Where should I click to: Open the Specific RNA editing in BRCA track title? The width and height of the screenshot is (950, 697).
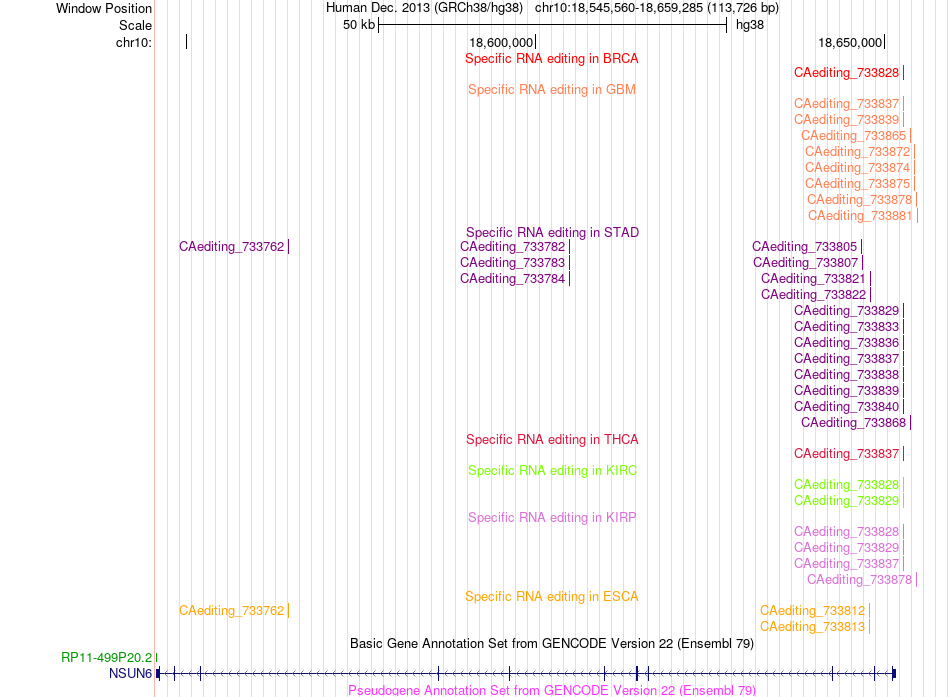[551, 59]
